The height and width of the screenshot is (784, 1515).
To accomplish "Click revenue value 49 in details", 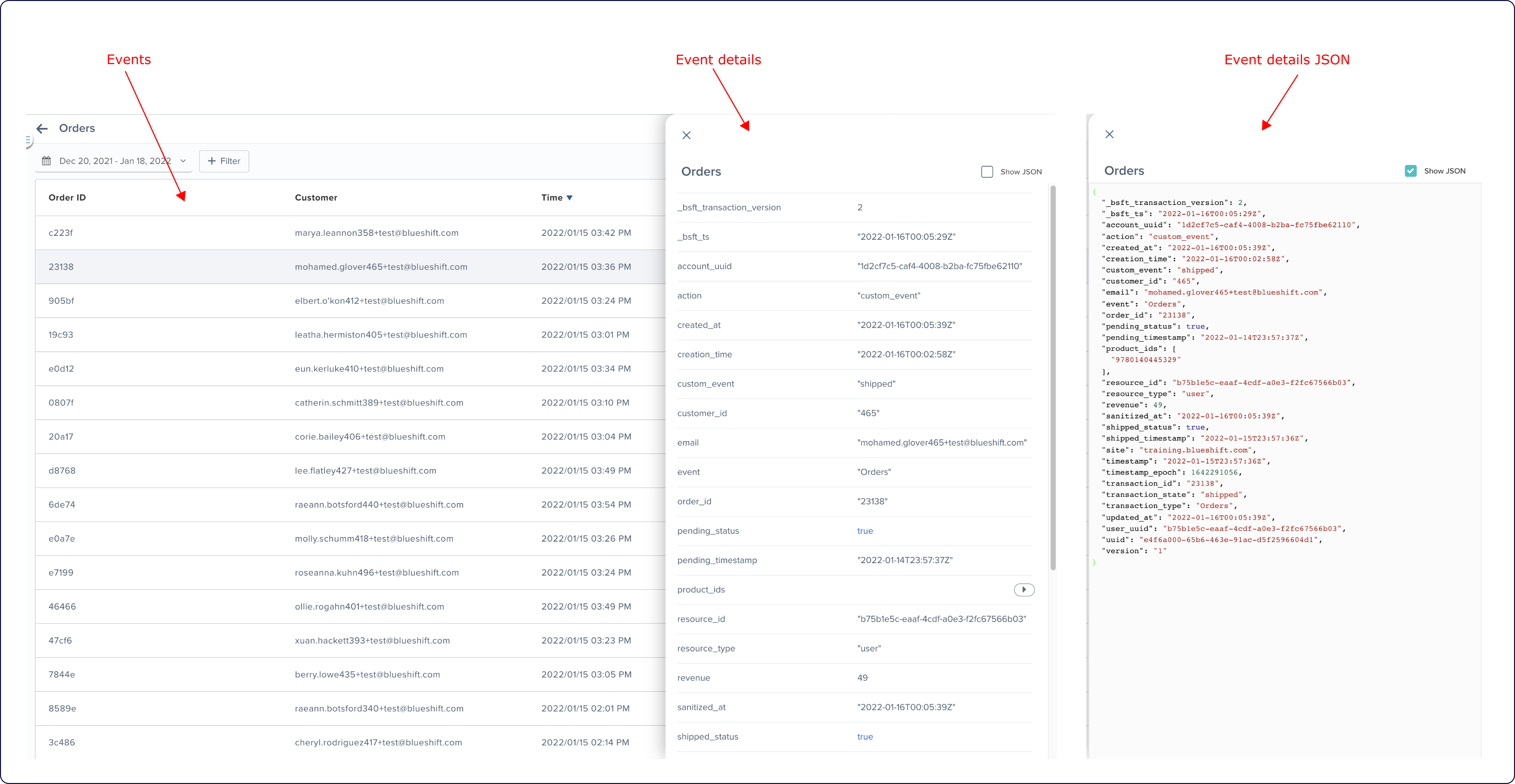I will tap(862, 678).
